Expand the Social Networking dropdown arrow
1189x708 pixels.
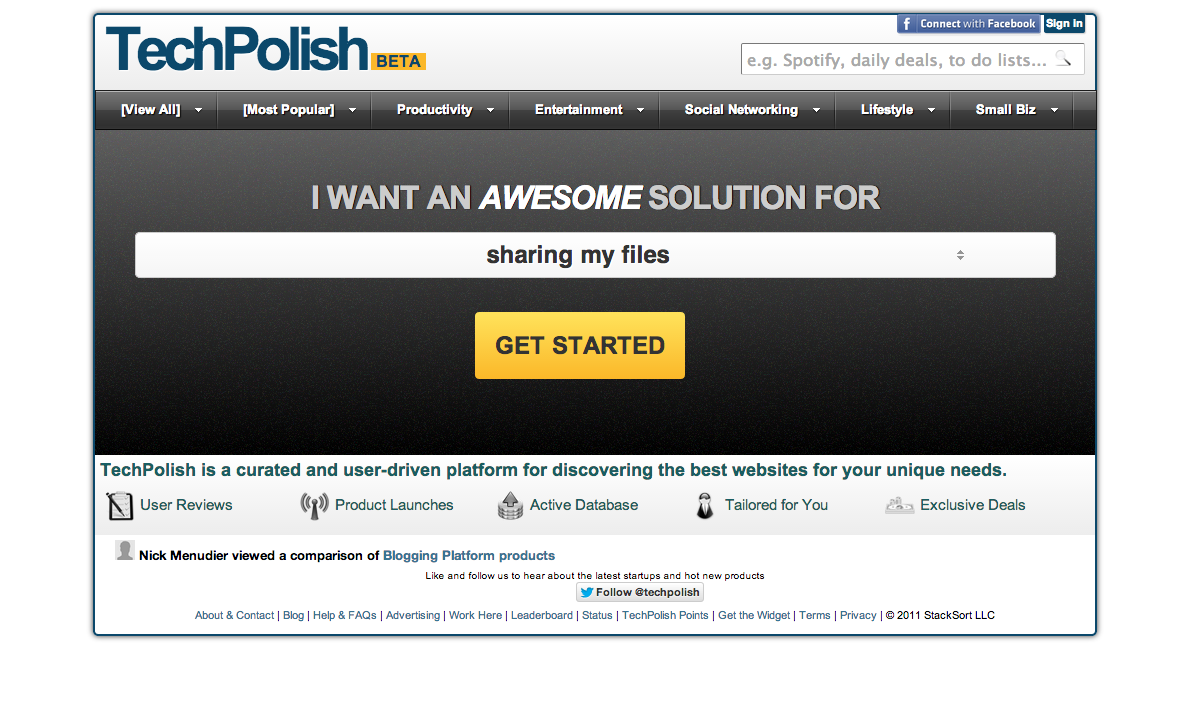click(817, 111)
